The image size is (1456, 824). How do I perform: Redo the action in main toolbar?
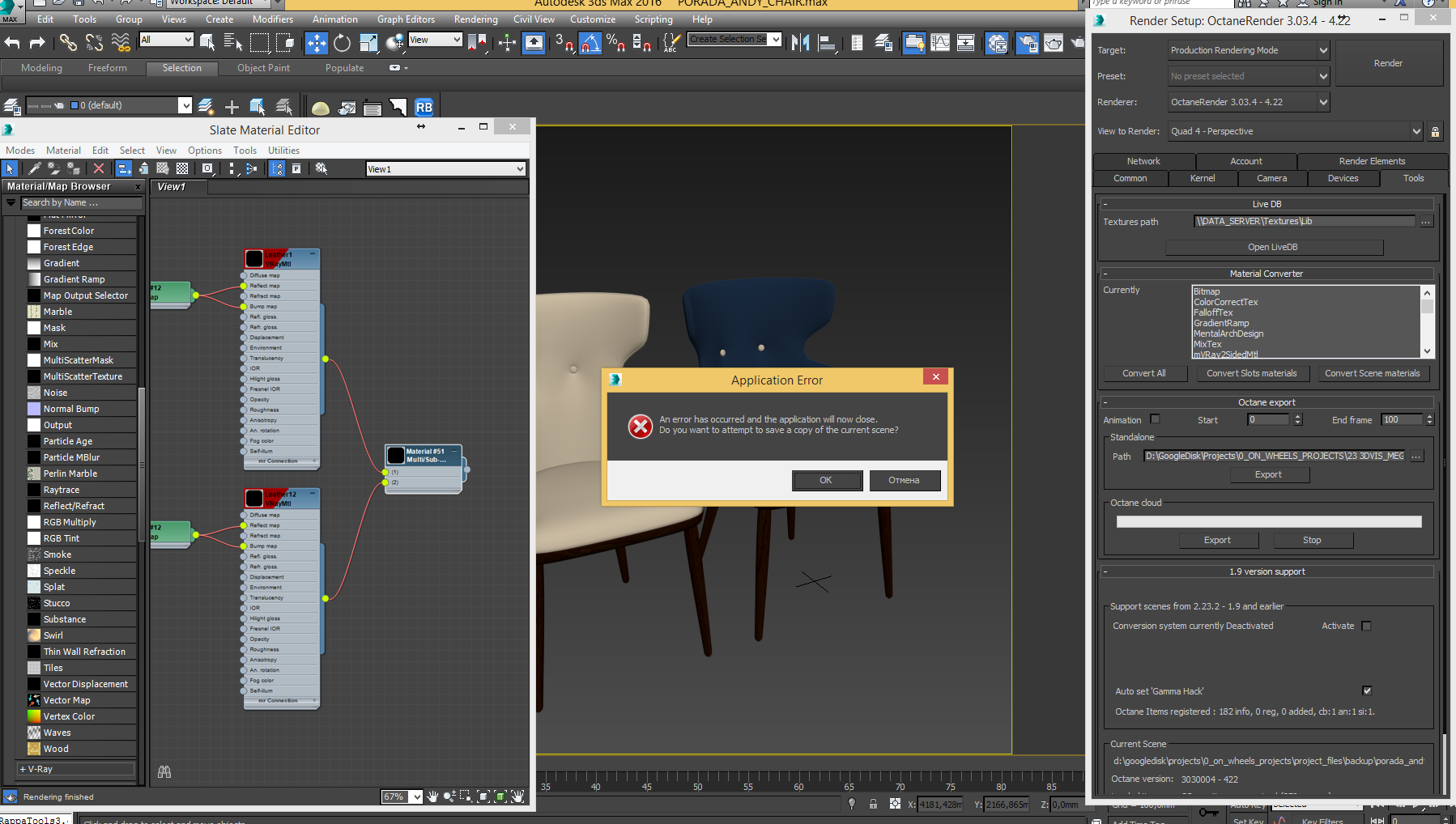37,43
